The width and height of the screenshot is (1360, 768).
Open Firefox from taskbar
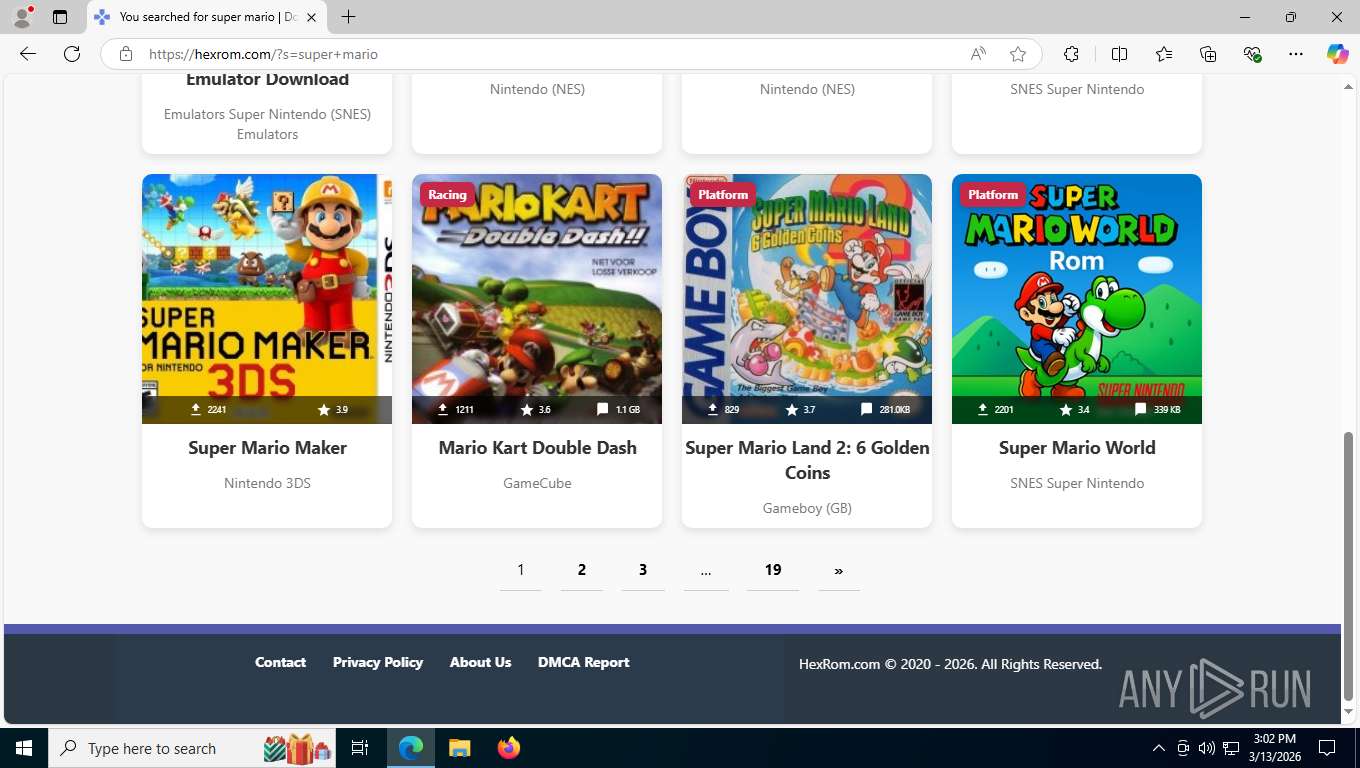pyautogui.click(x=509, y=748)
